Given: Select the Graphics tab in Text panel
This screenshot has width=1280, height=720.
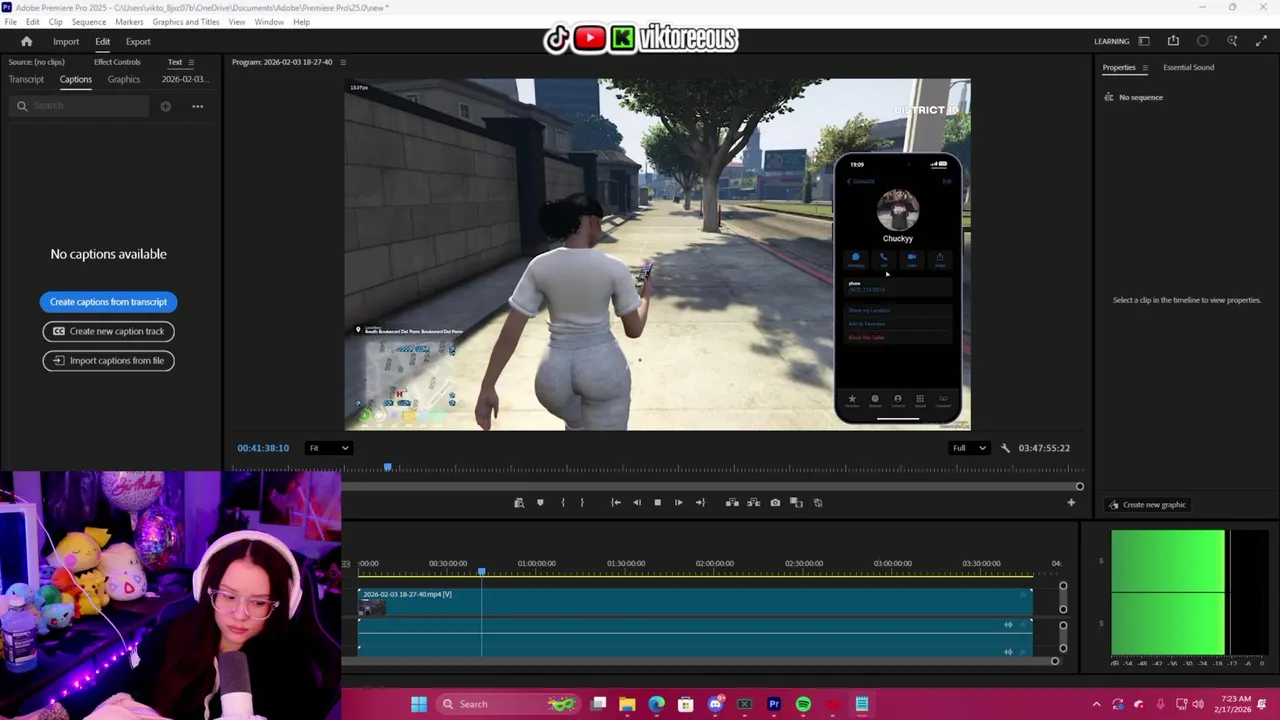Looking at the screenshot, I should (124, 79).
